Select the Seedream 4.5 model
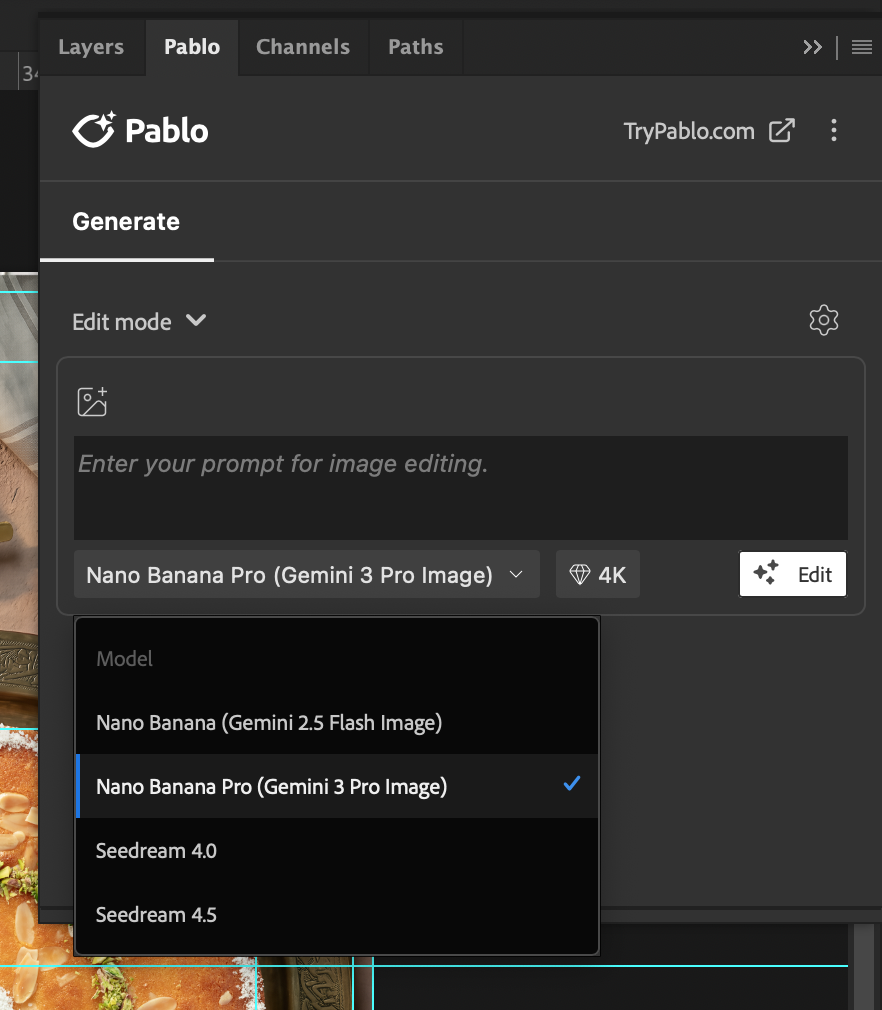882x1010 pixels. (x=156, y=914)
